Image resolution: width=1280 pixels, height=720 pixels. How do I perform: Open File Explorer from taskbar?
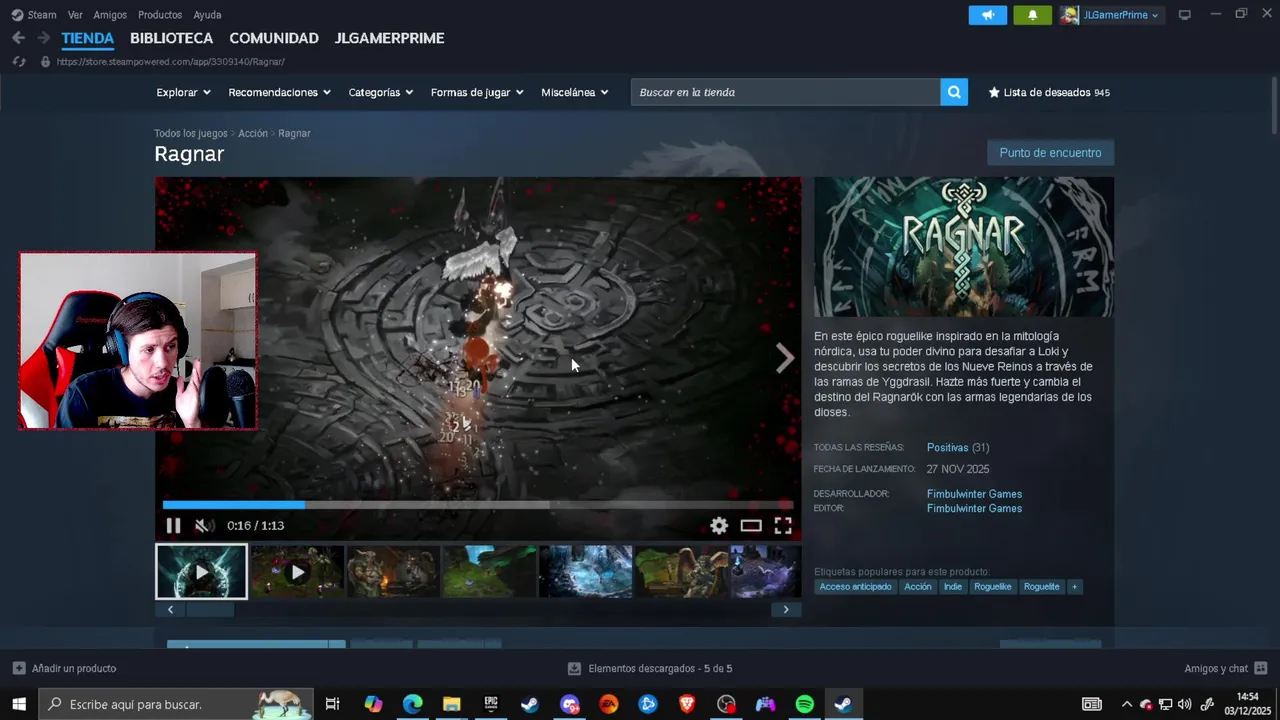pos(451,704)
